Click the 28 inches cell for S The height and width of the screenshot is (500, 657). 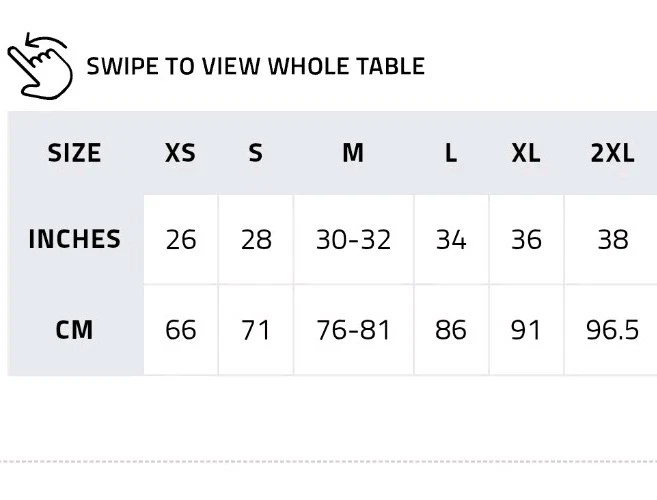[255, 240]
